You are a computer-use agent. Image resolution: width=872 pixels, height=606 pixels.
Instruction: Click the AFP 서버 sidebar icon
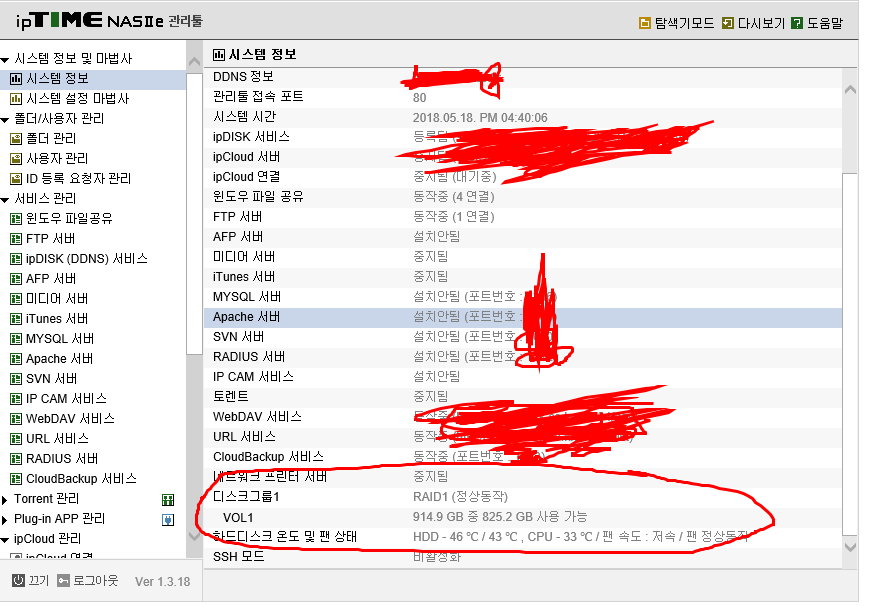16,279
